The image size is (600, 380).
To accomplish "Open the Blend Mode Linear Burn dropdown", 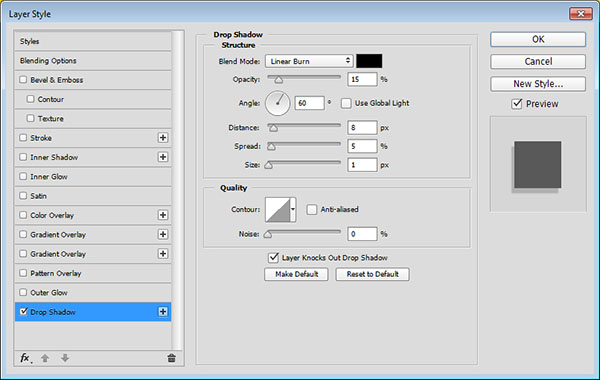I will 309,61.
